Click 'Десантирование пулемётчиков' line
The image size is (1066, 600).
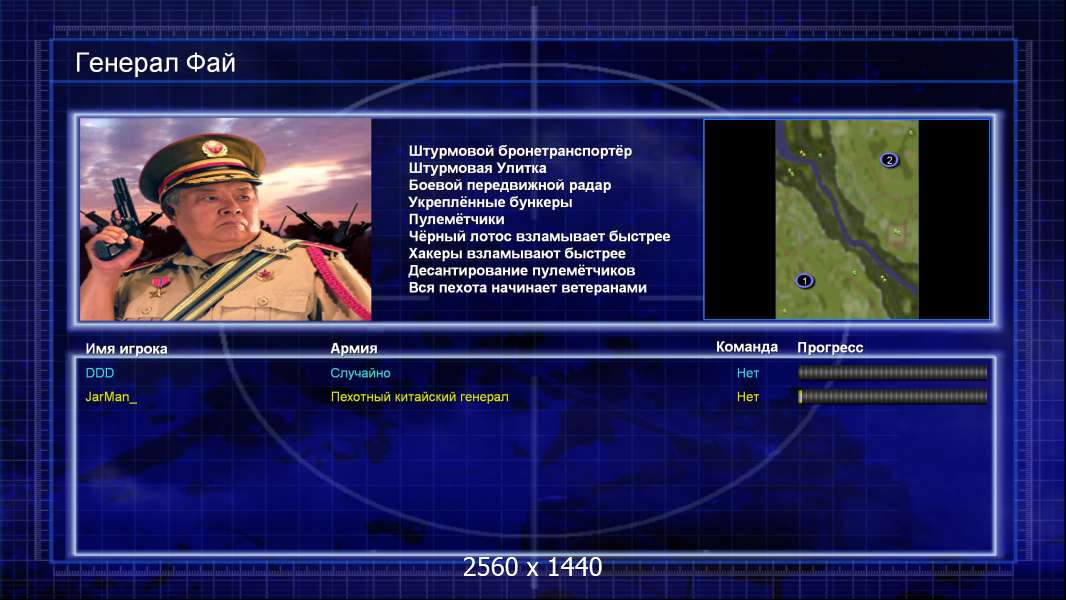click(x=521, y=270)
